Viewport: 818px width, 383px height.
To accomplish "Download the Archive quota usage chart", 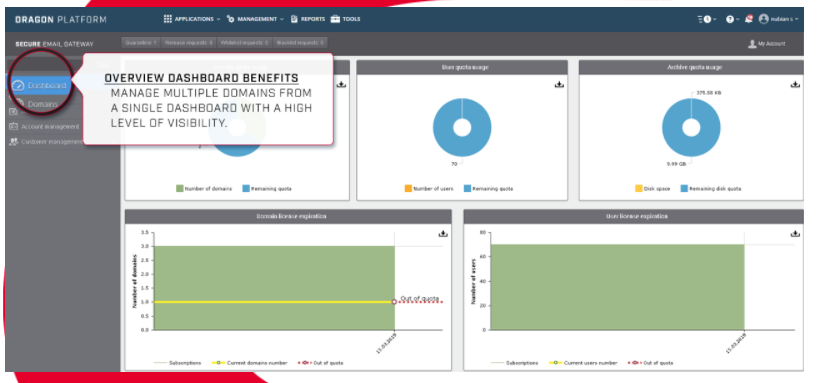I will pyautogui.click(x=795, y=84).
